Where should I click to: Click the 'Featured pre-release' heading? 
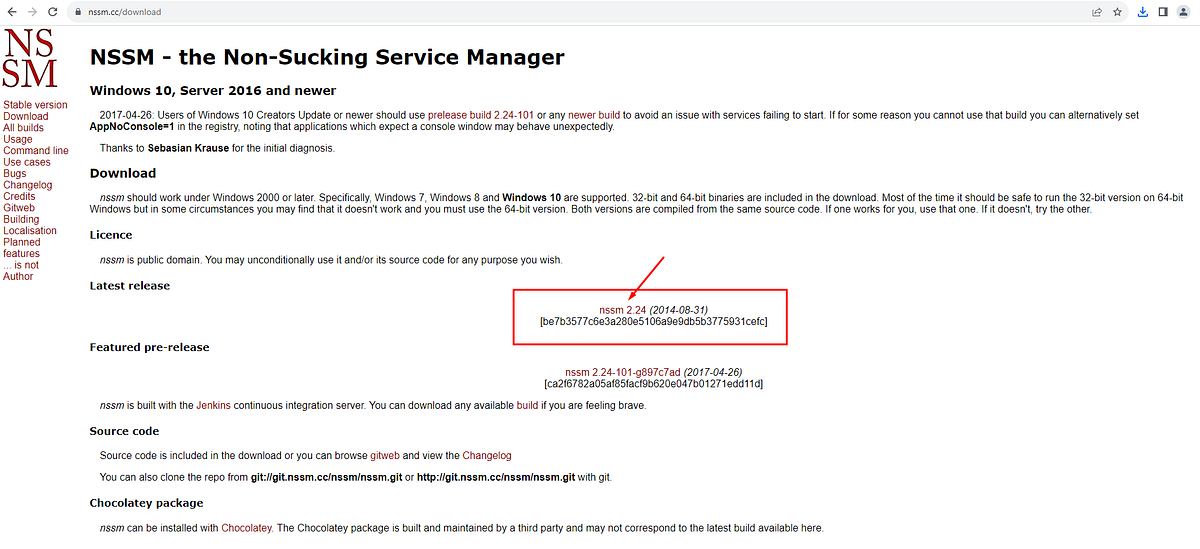(150, 347)
